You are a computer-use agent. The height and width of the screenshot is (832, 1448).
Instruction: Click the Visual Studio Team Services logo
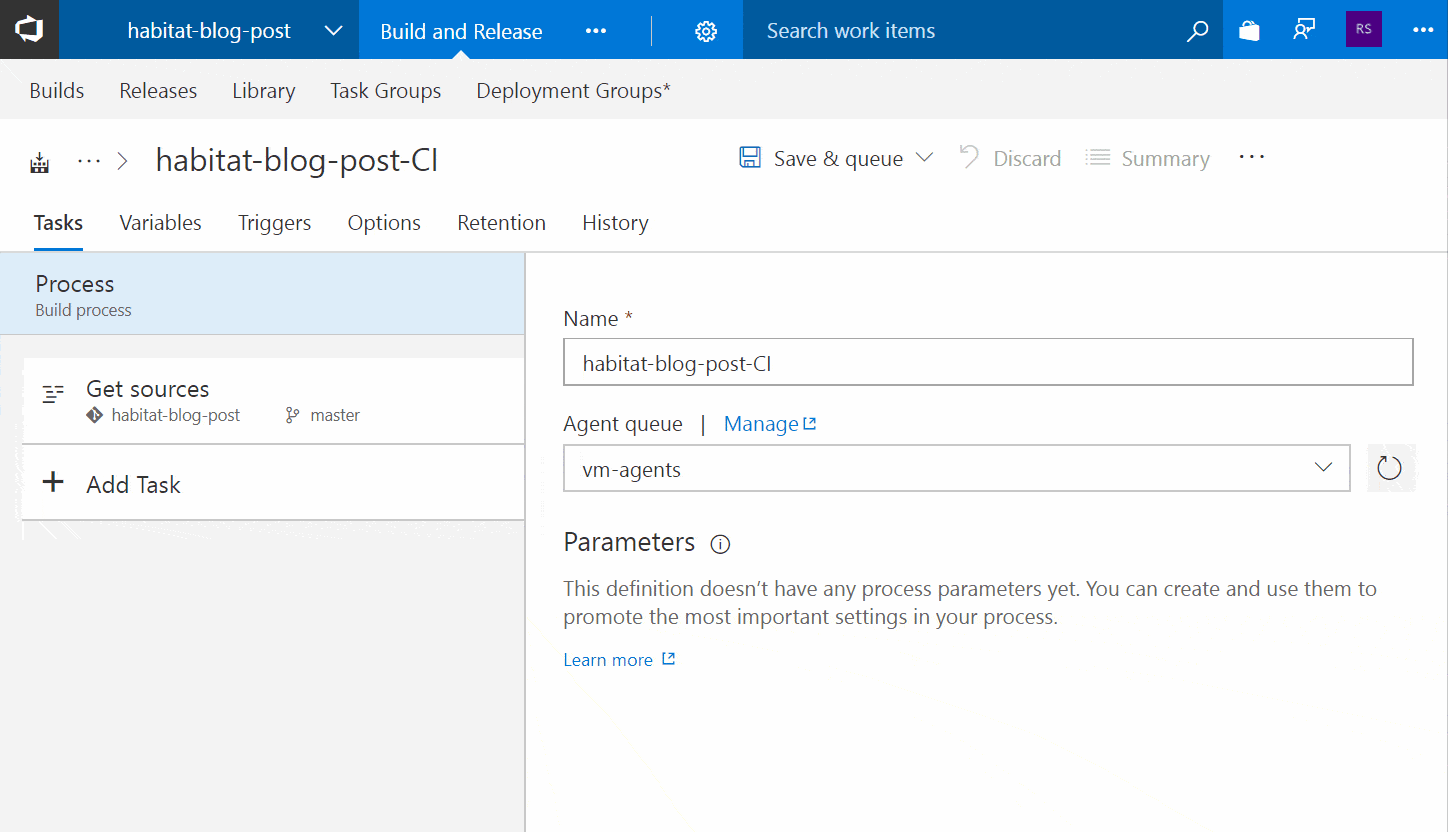pos(29,30)
